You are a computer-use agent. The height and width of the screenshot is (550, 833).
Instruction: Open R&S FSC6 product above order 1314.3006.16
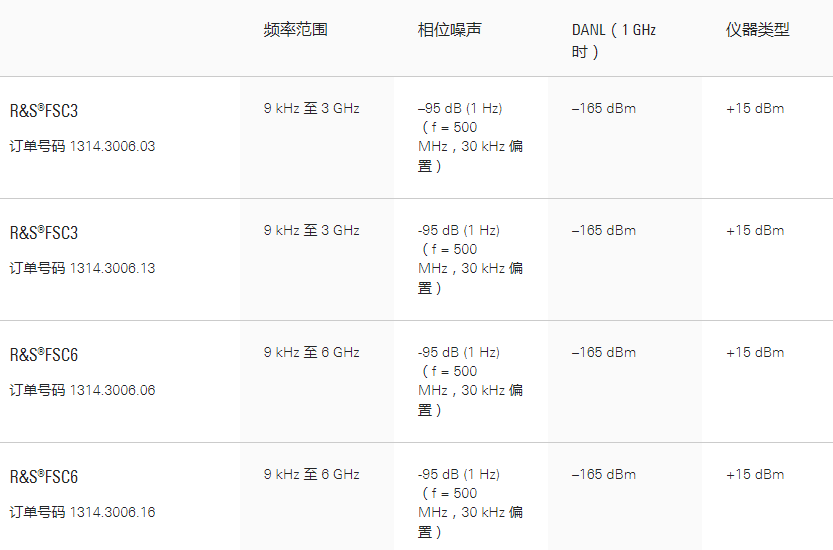point(44,477)
